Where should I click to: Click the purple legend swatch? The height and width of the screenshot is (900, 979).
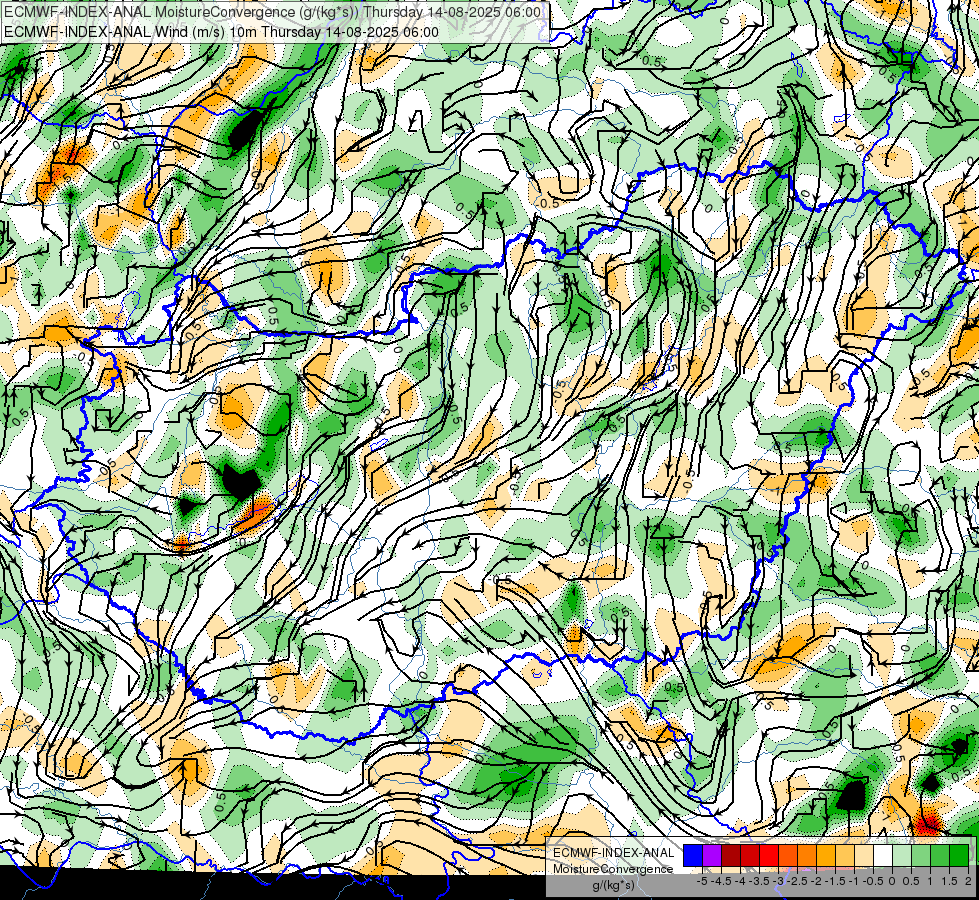coord(712,855)
